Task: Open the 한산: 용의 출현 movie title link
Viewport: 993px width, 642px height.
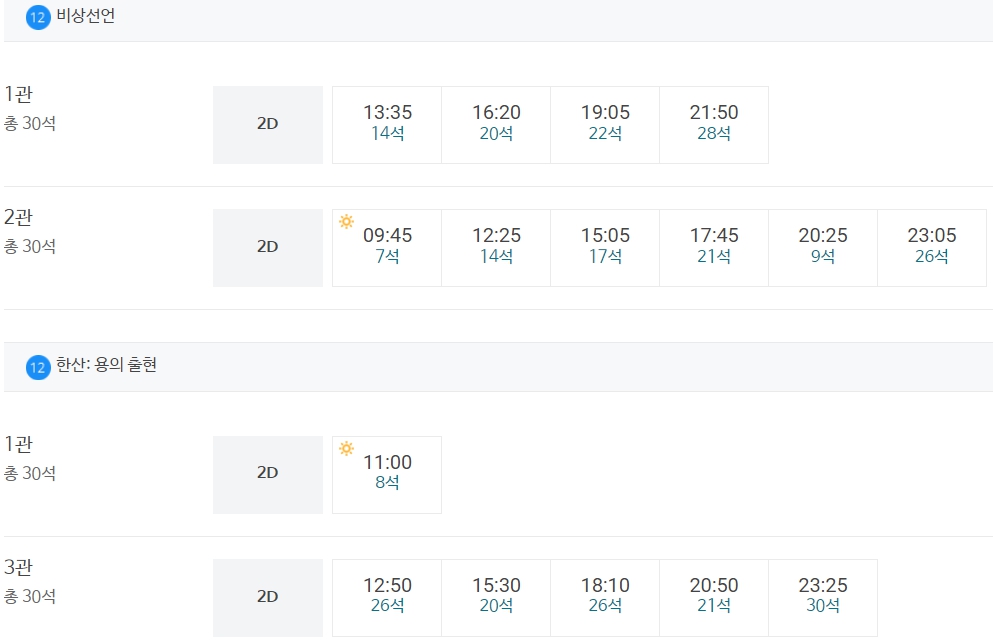Action: (106, 365)
